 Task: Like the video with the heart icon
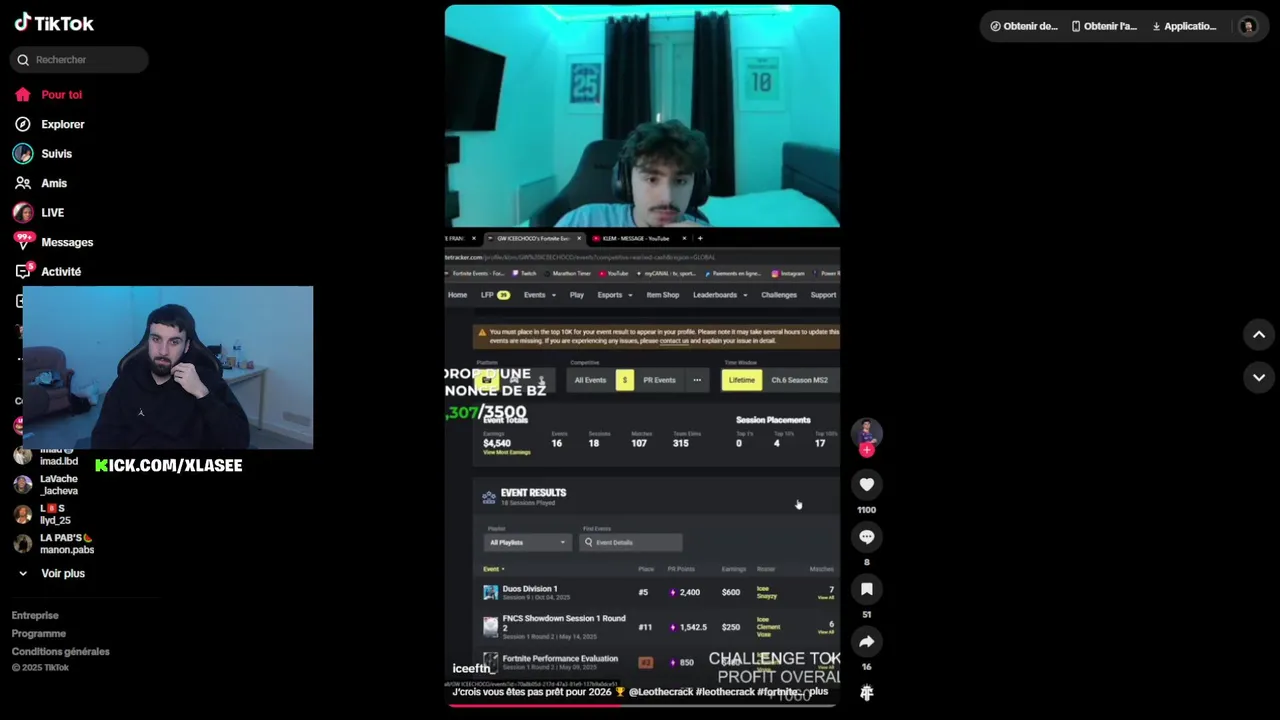click(867, 485)
